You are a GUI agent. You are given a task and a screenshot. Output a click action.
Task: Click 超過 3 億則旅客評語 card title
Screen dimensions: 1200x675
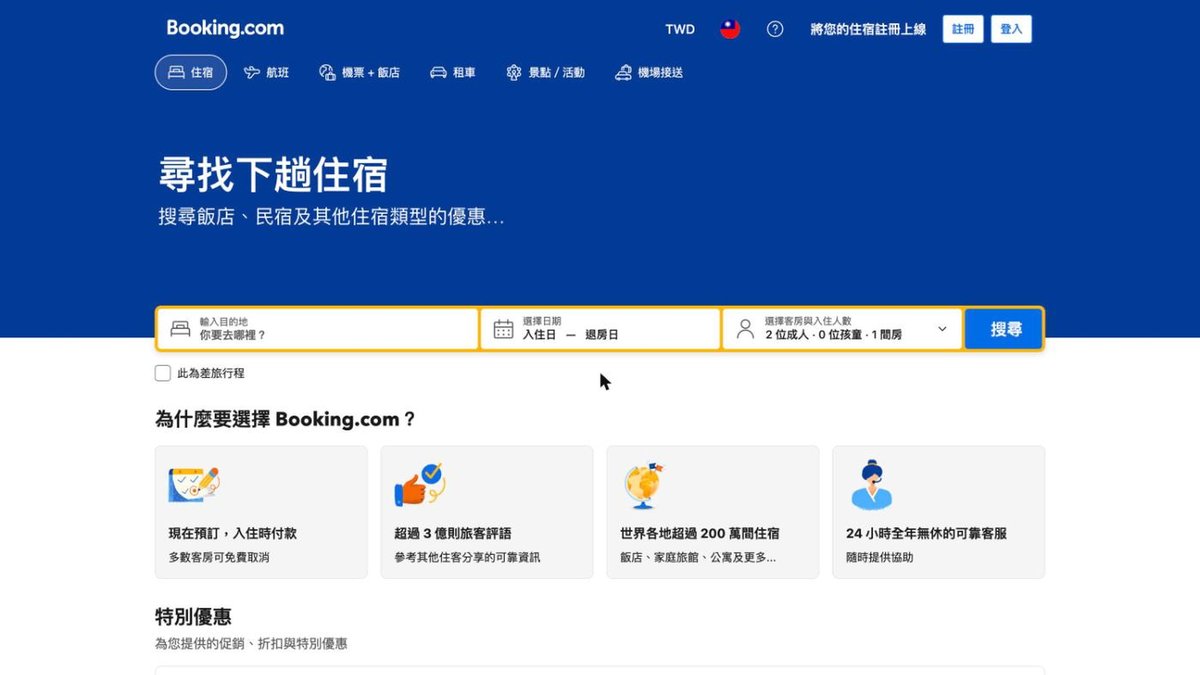coord(453,534)
